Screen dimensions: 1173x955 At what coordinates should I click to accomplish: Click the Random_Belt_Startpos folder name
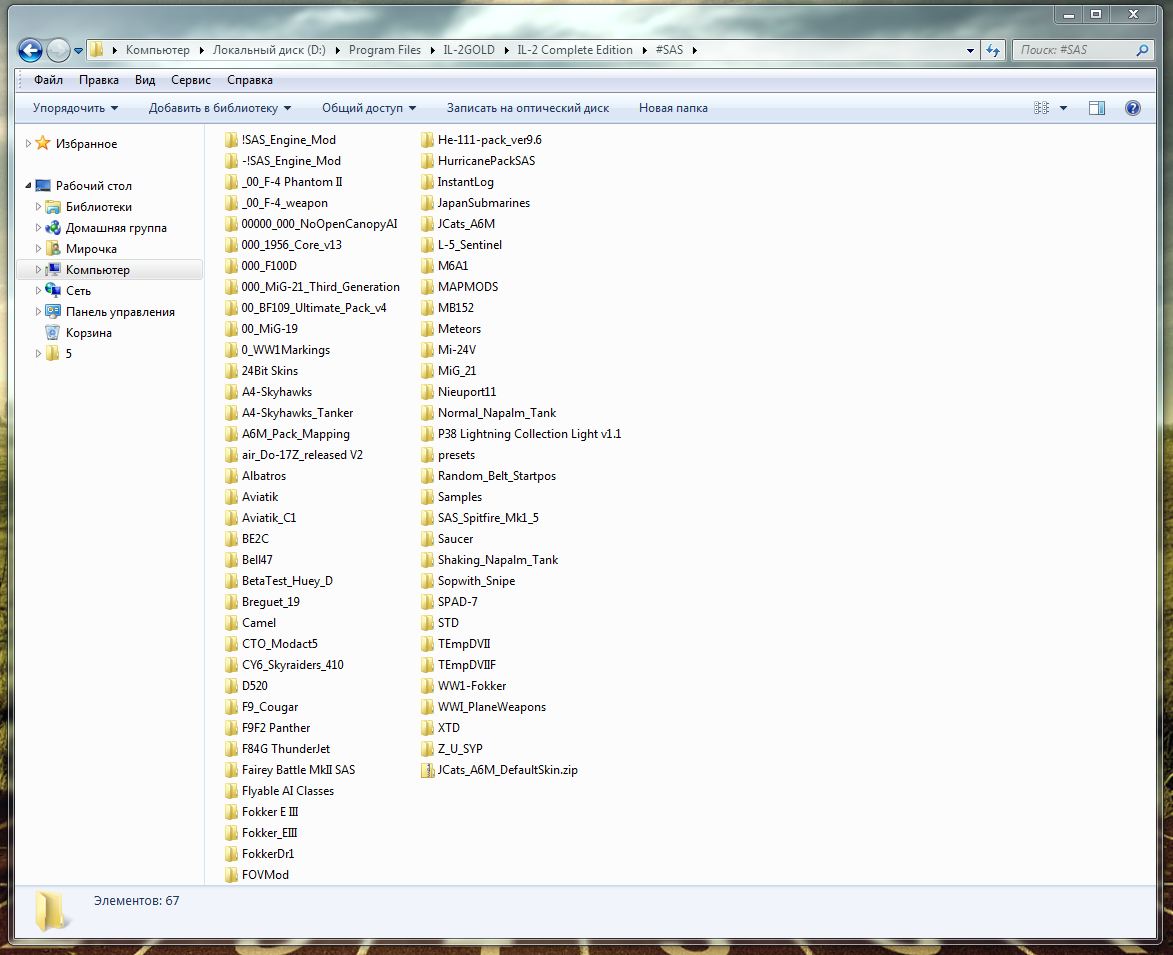tap(497, 476)
